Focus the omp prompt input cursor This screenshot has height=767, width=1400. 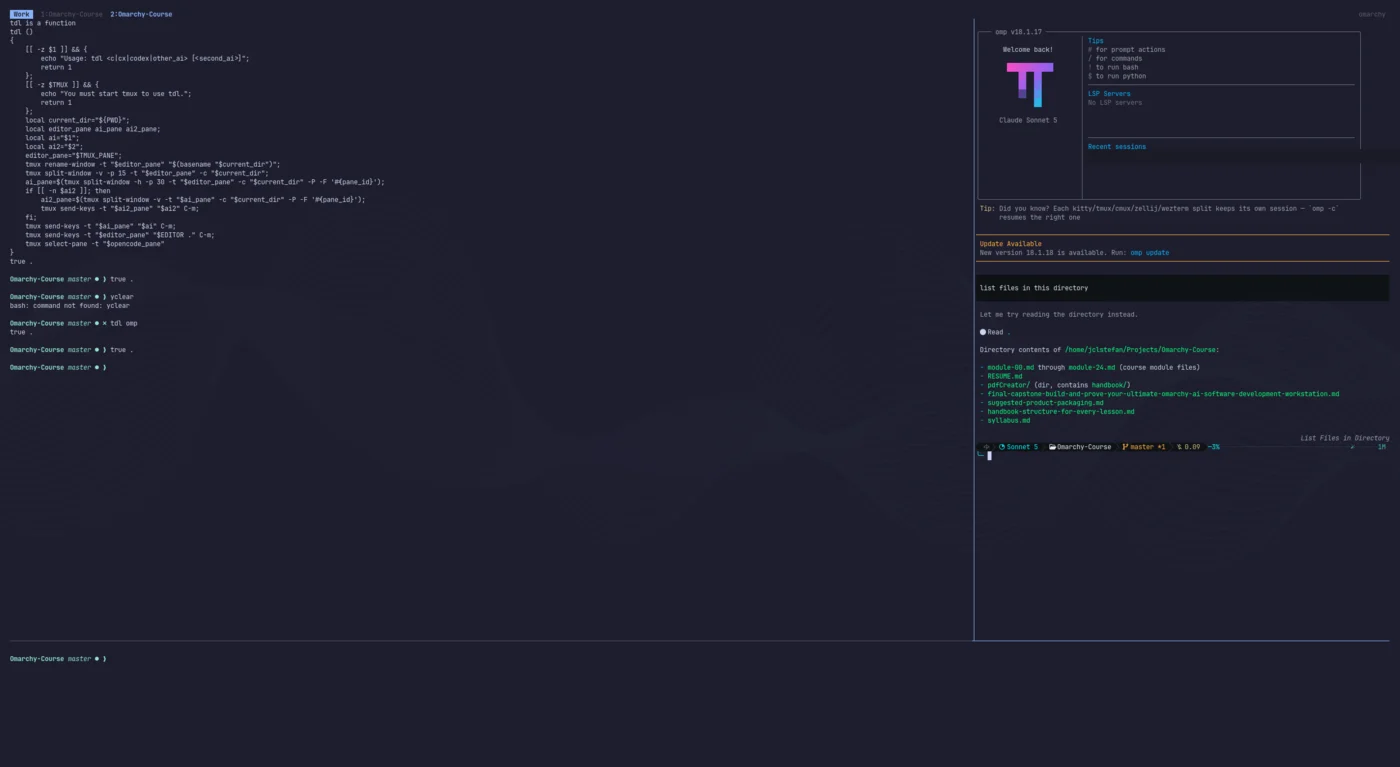pyautogui.click(x=990, y=456)
